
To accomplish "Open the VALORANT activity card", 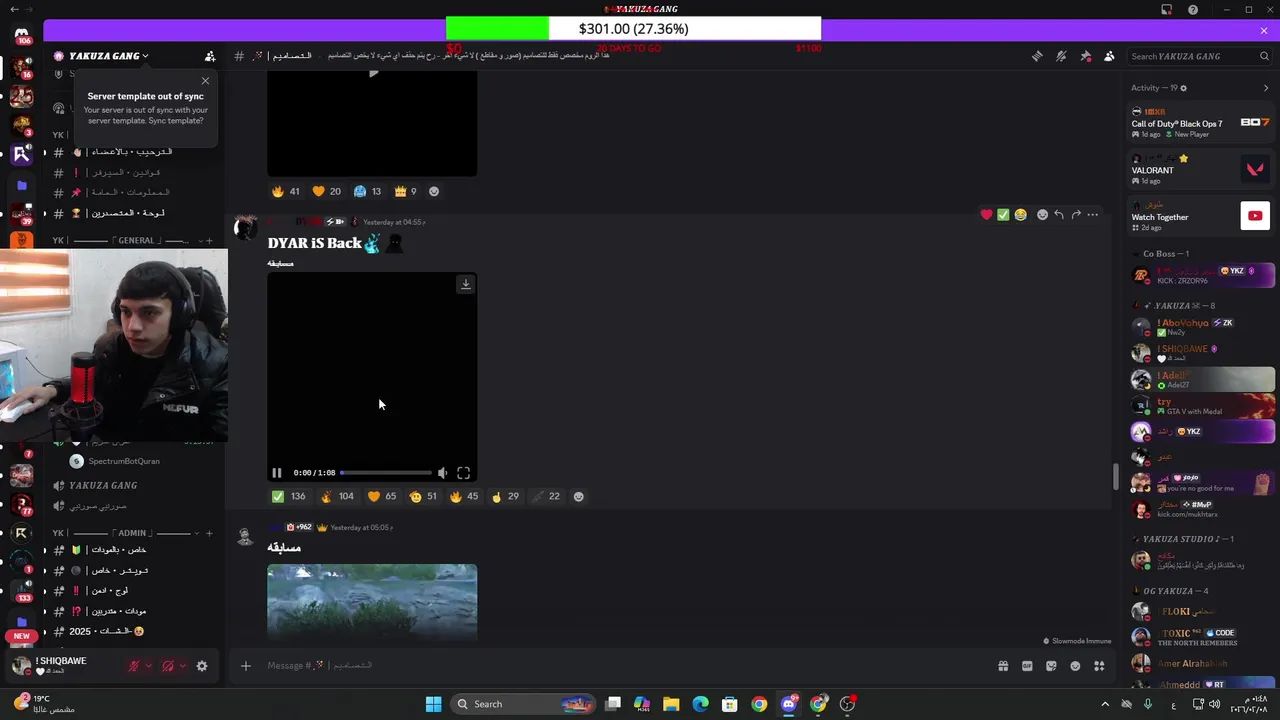I will [x=1200, y=170].
